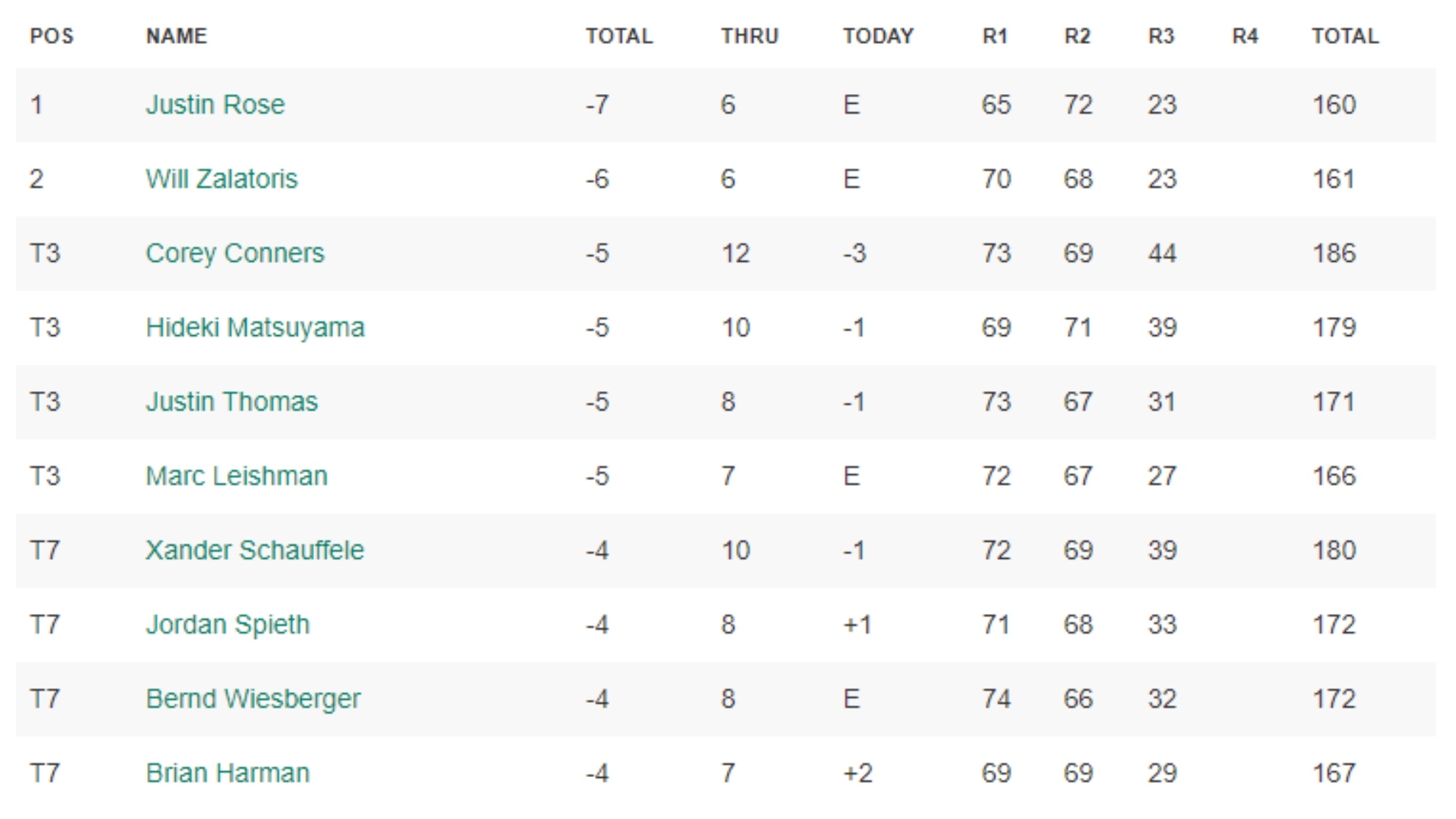Sort by POS column header

tap(51, 36)
